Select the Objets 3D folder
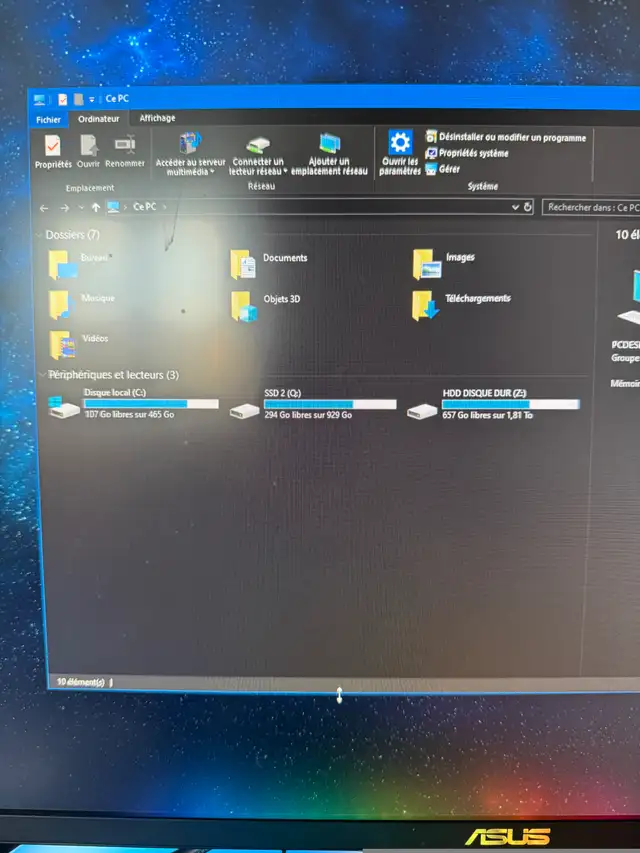640x853 pixels. tap(266, 306)
